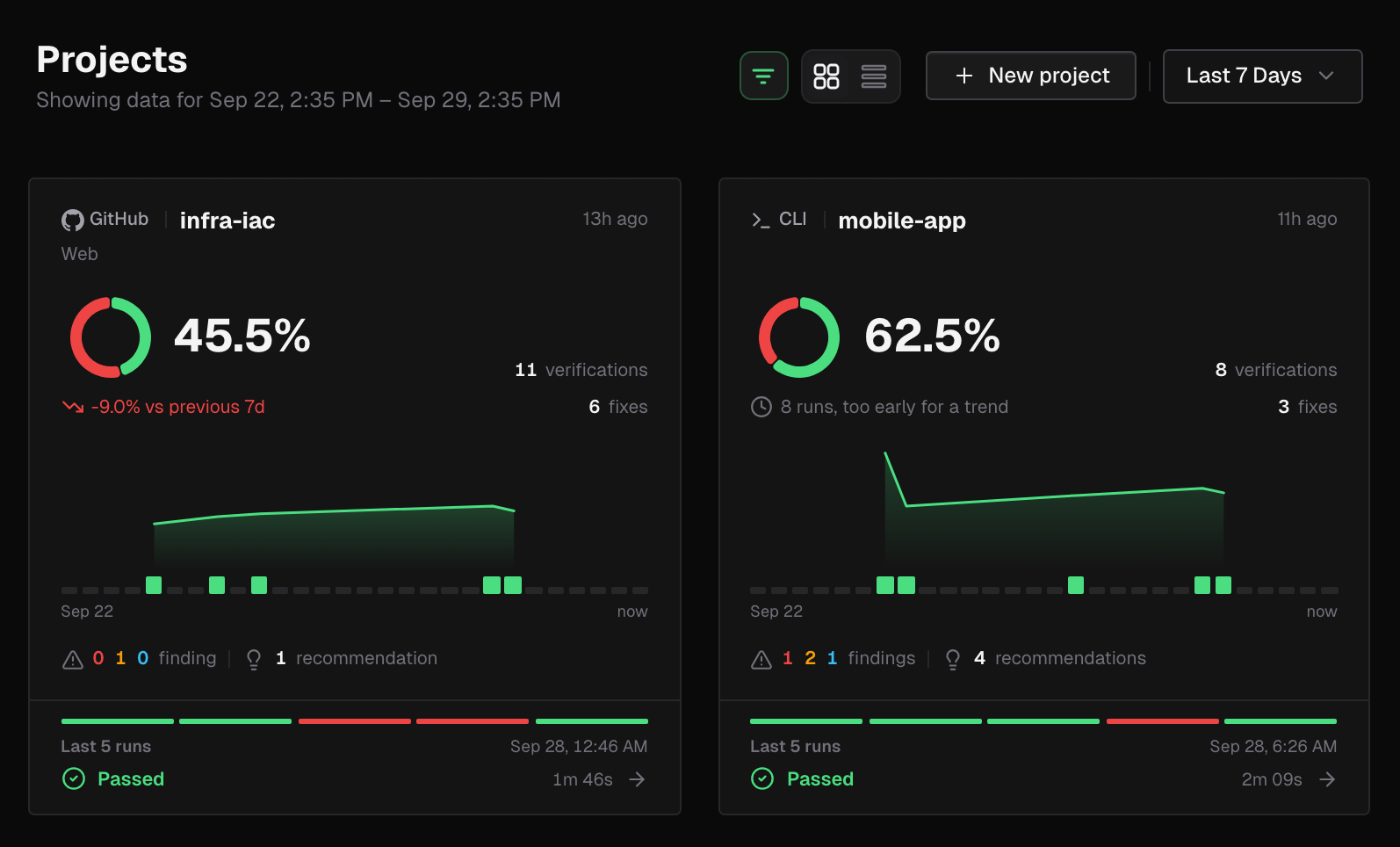Click mobile-app findings warning triangle icon
This screenshot has height=847, width=1400.
coord(761,659)
